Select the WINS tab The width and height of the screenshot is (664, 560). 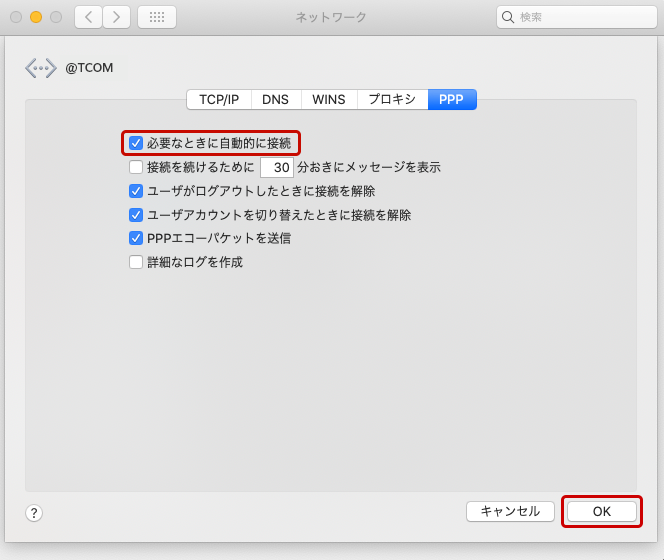pyautogui.click(x=329, y=100)
